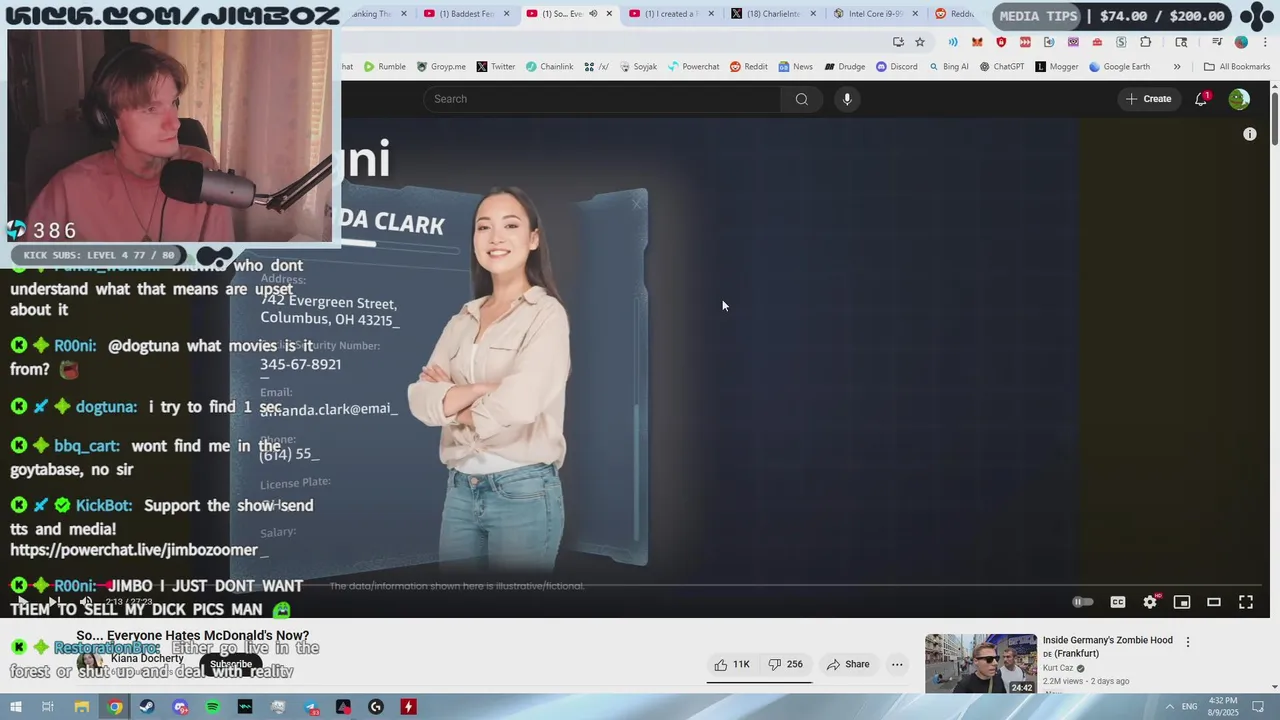
Task: Switch to CharlieIntel X tab
Action: [x=773, y=14]
